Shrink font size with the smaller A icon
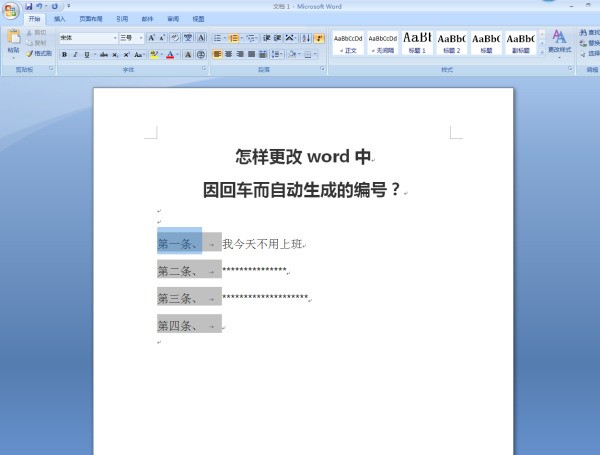Viewport: 600px width, 455px height. (162, 38)
